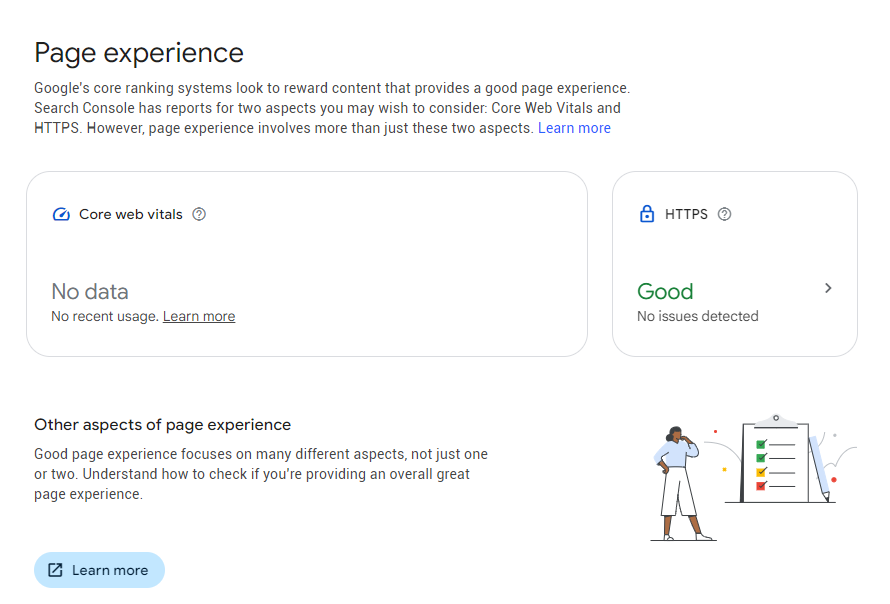Viewport: 890px width, 604px height.
Task: Open help tooltip beside HTTPS label
Action: pos(725,214)
